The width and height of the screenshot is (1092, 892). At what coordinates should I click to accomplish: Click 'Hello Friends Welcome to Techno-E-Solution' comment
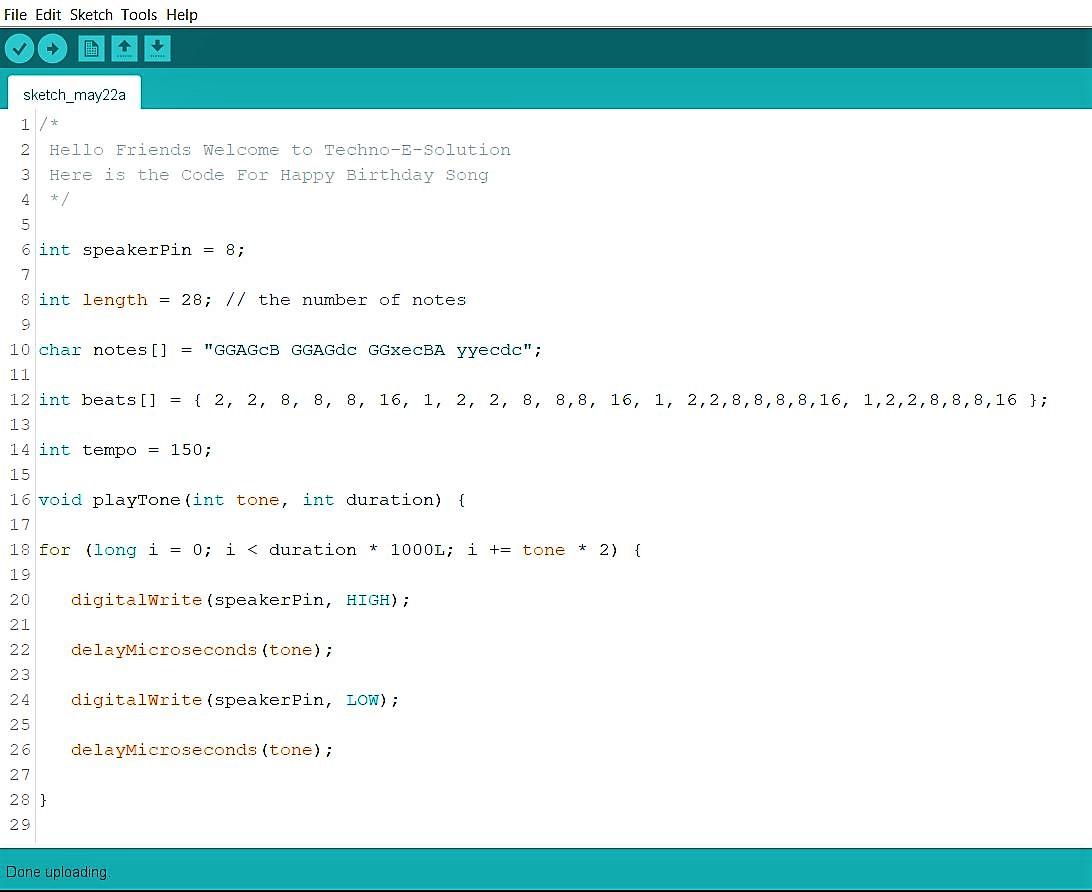click(280, 150)
